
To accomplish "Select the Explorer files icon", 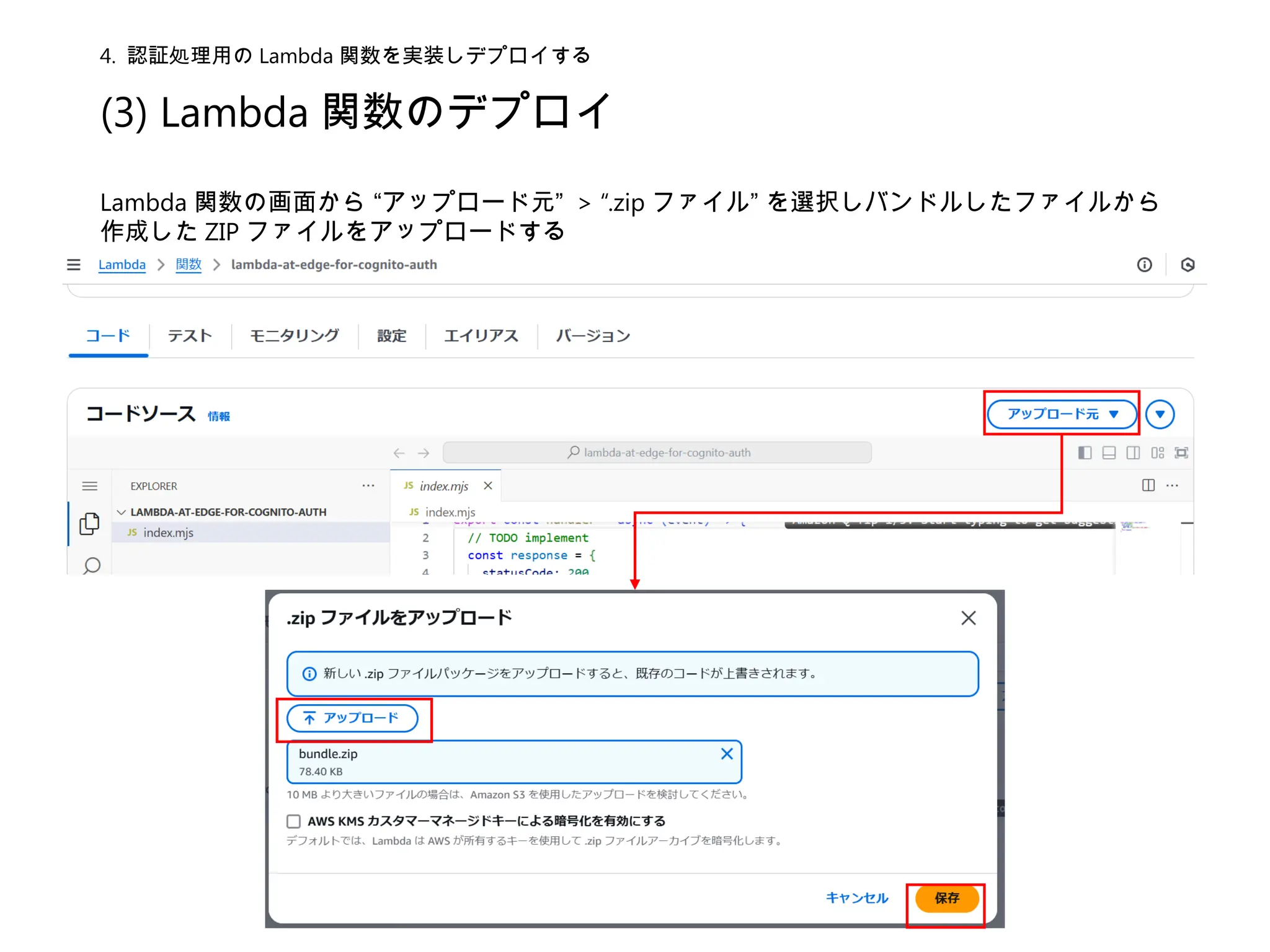I will [x=90, y=524].
